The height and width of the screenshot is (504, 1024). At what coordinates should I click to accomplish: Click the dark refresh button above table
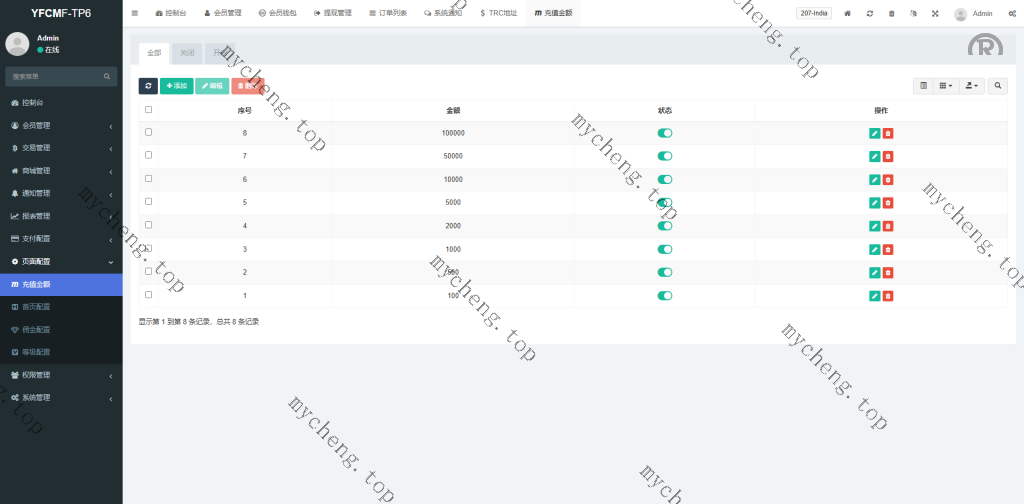[x=148, y=86]
